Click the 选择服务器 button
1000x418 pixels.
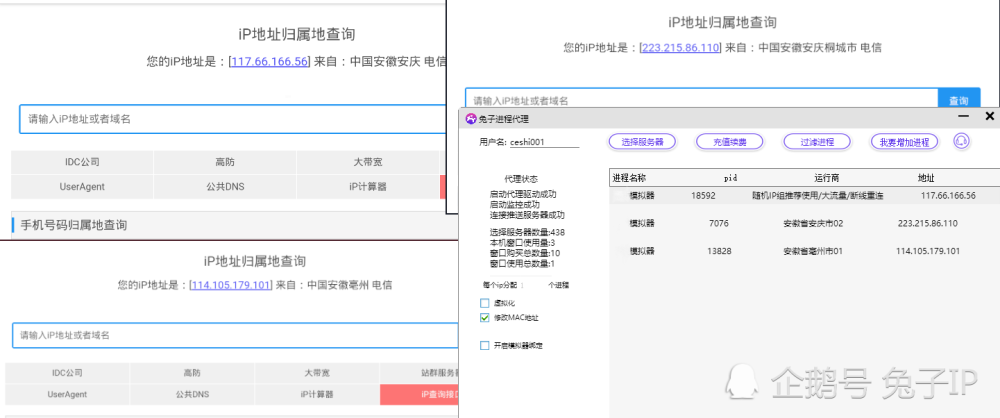coord(642,142)
